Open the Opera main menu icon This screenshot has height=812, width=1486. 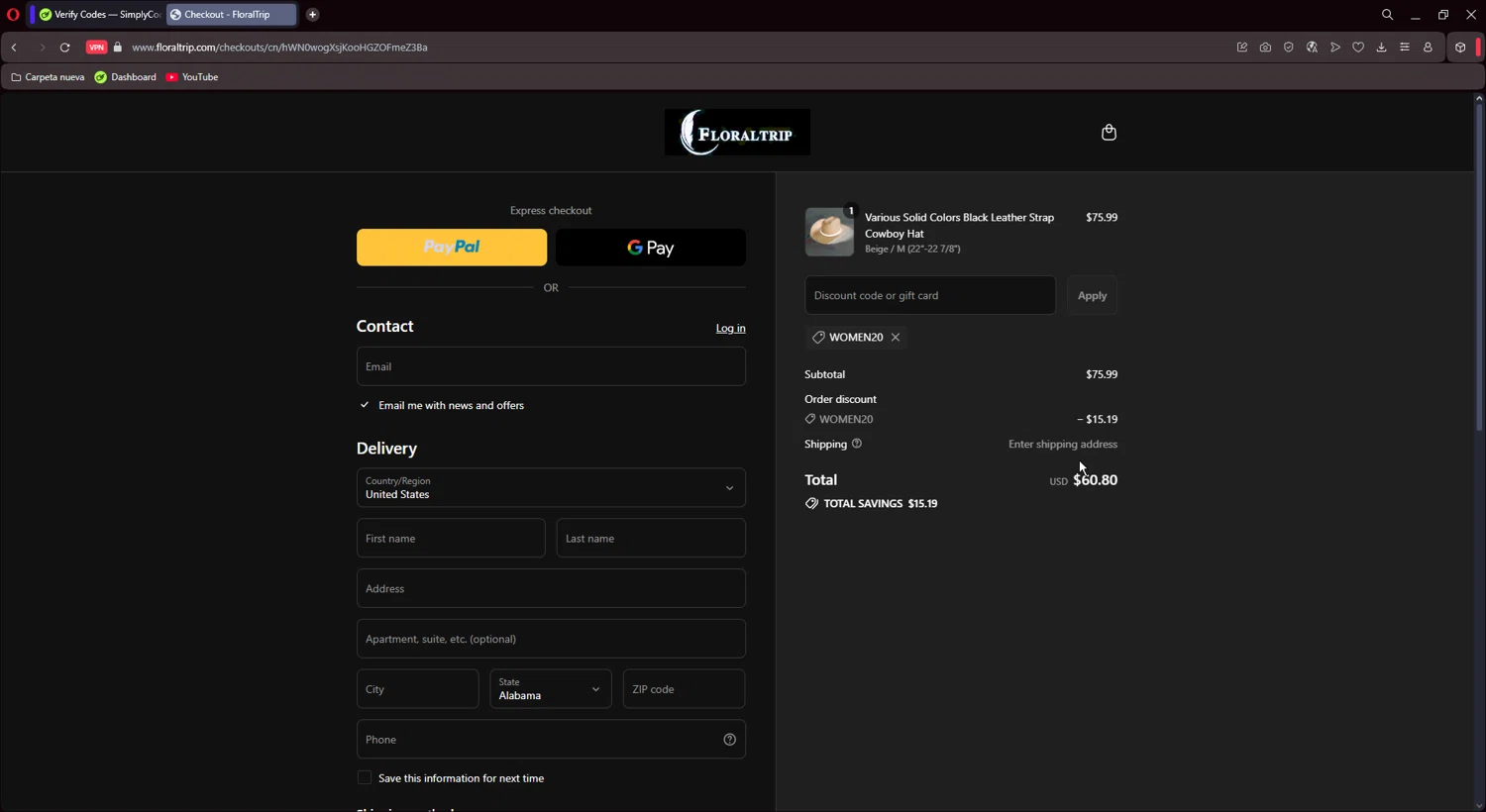(x=13, y=15)
